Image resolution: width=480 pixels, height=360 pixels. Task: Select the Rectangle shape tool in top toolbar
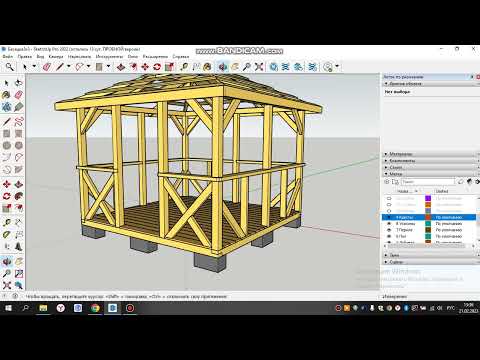click(99, 67)
